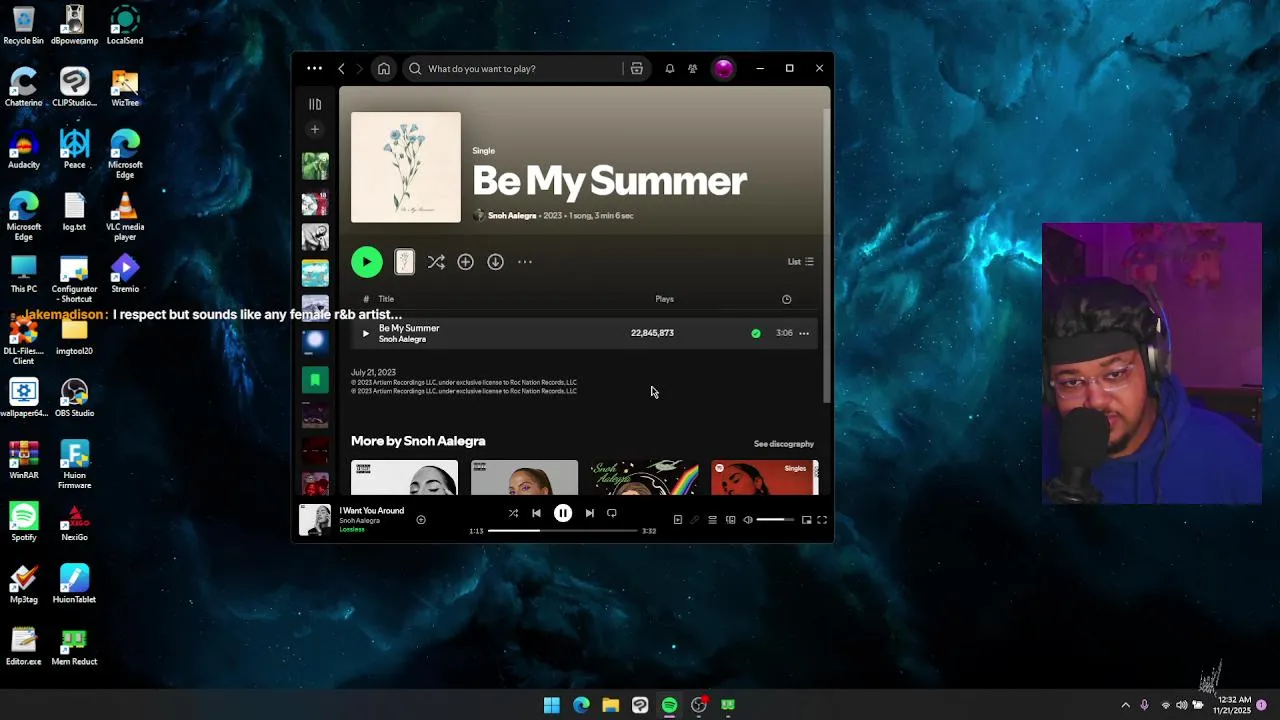Open Spotify's three-dot app menu
The image size is (1280, 720).
coord(314,69)
